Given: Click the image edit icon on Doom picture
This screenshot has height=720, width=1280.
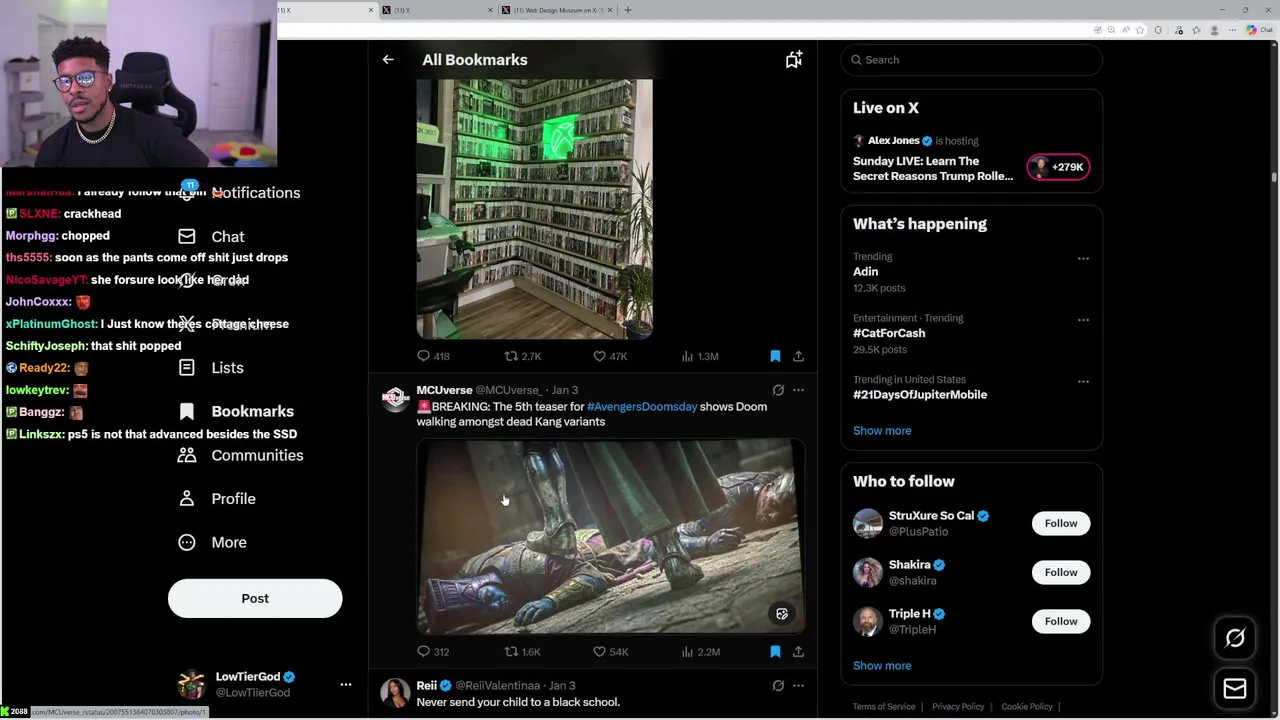Looking at the screenshot, I should [x=782, y=614].
